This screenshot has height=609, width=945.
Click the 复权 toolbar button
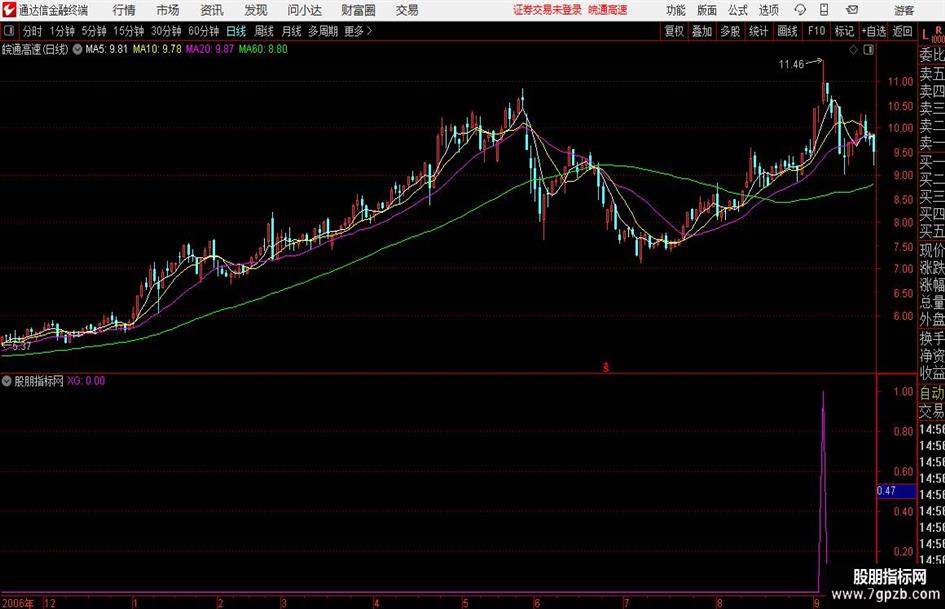coord(674,31)
